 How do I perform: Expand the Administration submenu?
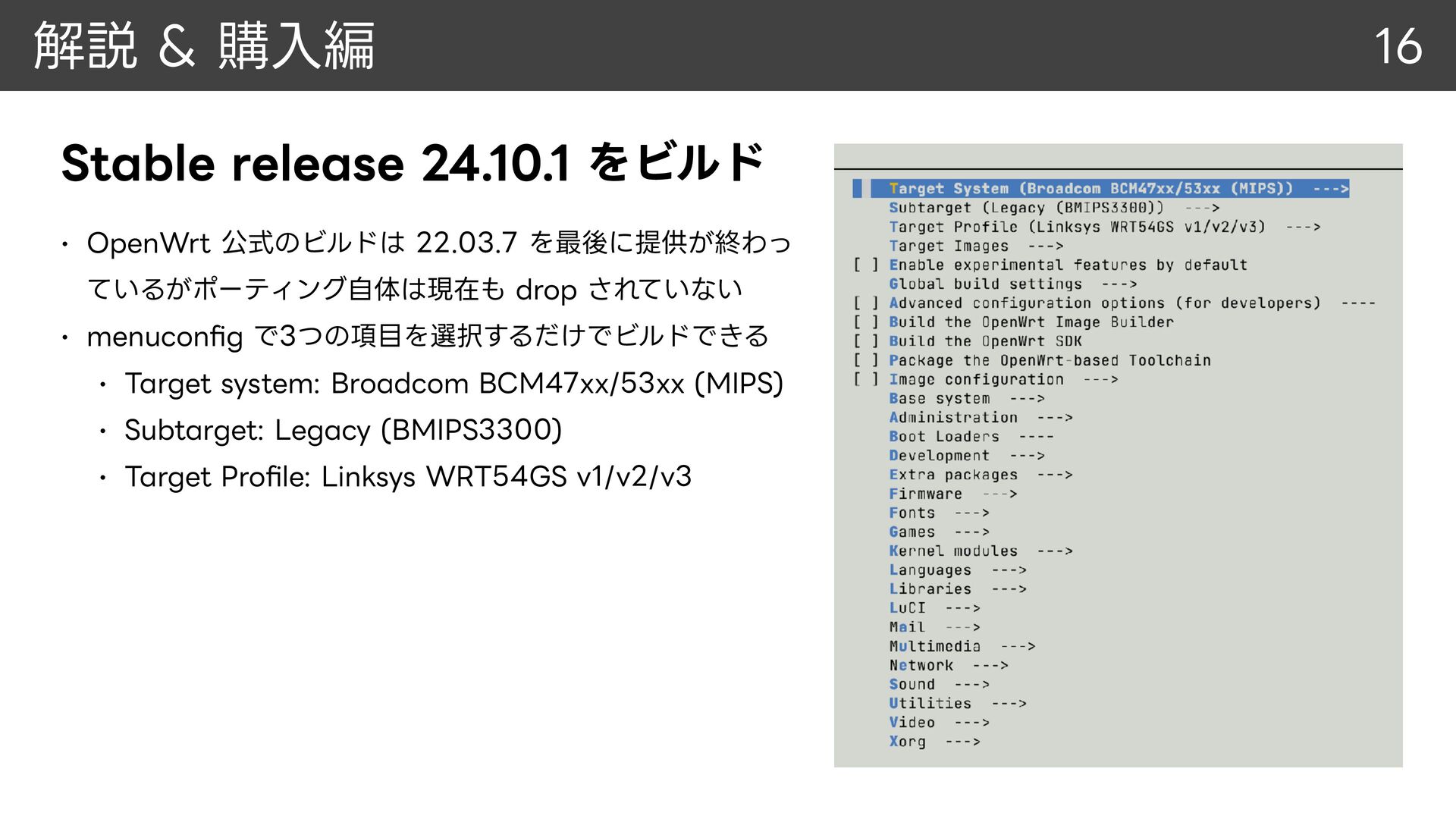click(x=981, y=417)
